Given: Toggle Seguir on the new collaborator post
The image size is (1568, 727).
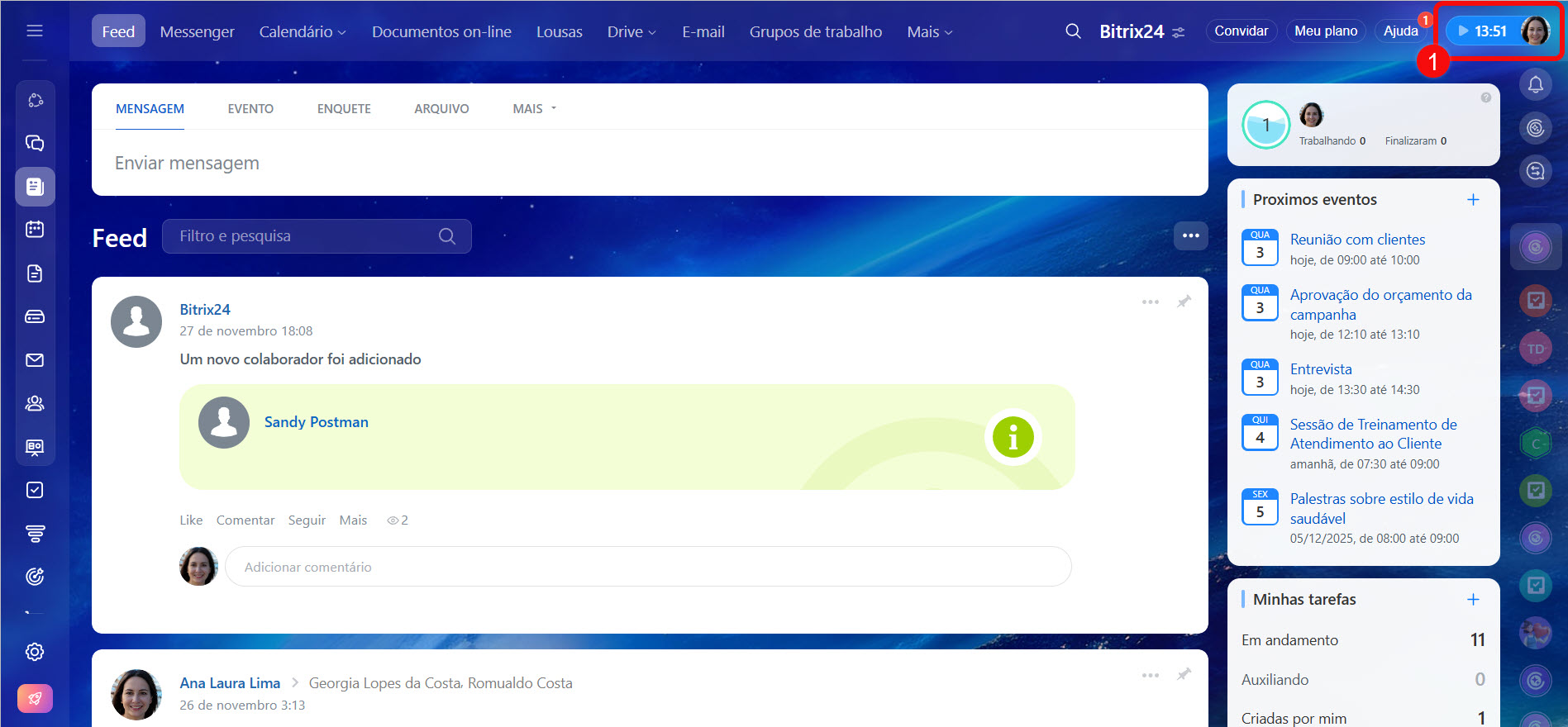Looking at the screenshot, I should pos(307,520).
